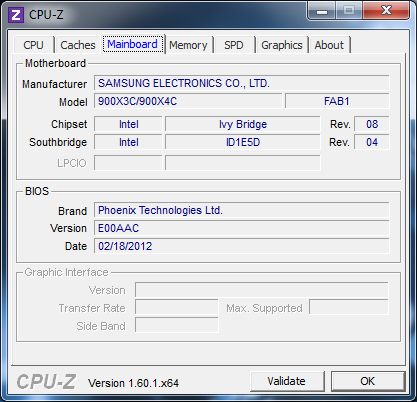
Task: Select the Ivy Bridge chipset field
Action: pos(243,124)
